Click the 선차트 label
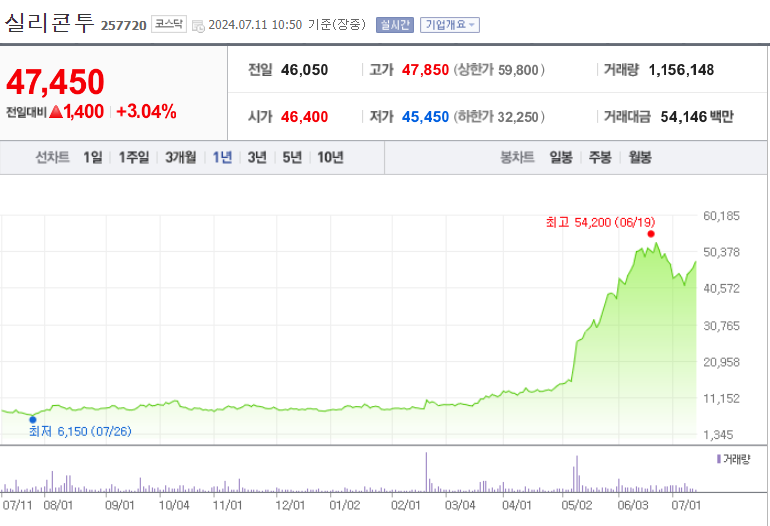This screenshot has width=770, height=526. point(53,157)
